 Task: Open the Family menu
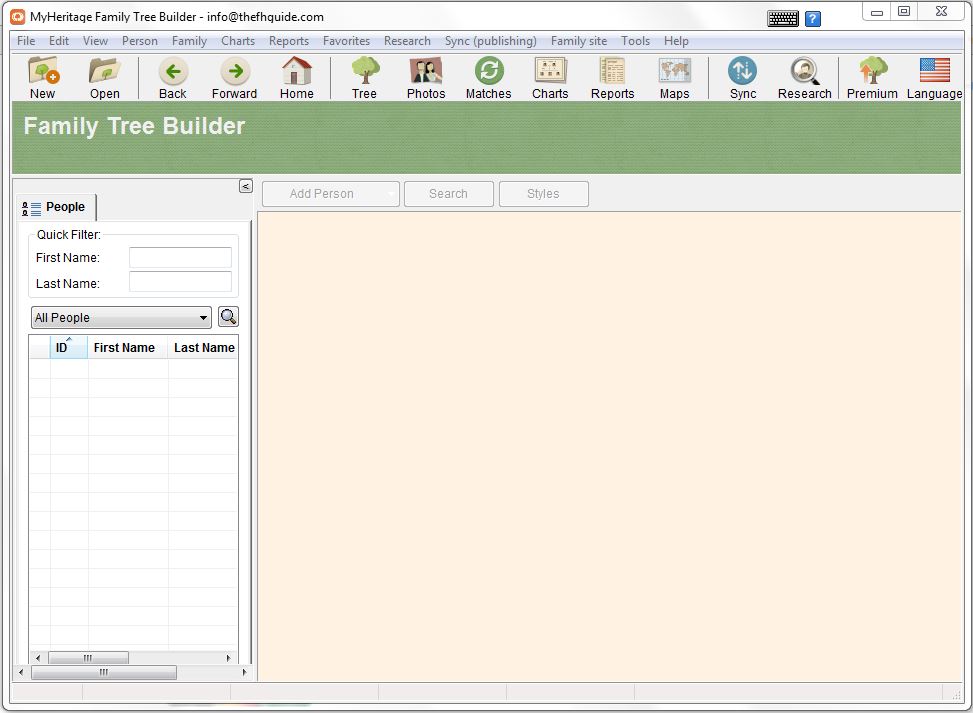click(x=189, y=41)
